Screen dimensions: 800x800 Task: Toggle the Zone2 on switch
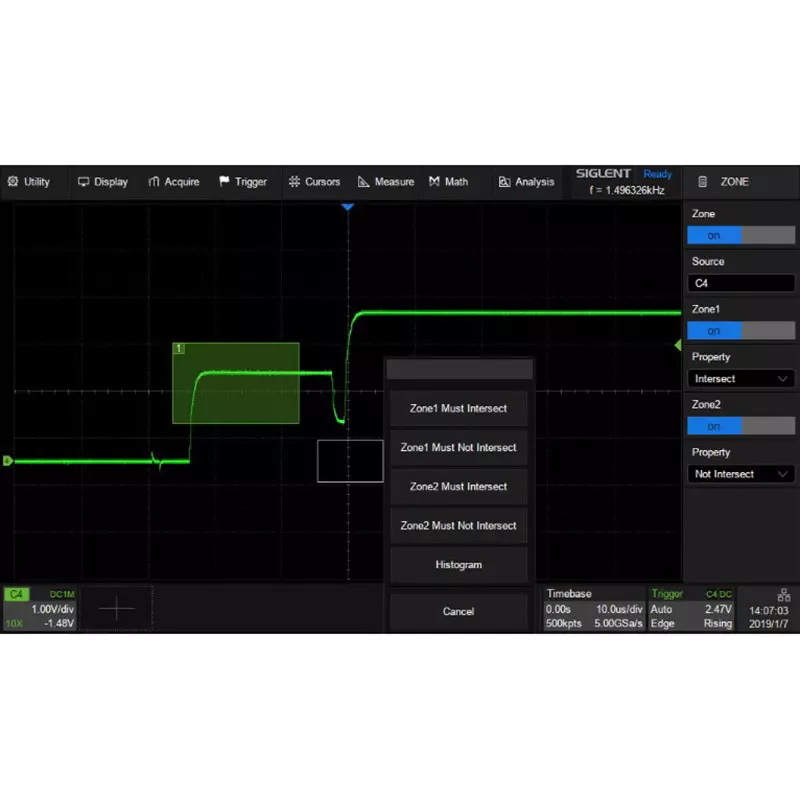[x=741, y=426]
